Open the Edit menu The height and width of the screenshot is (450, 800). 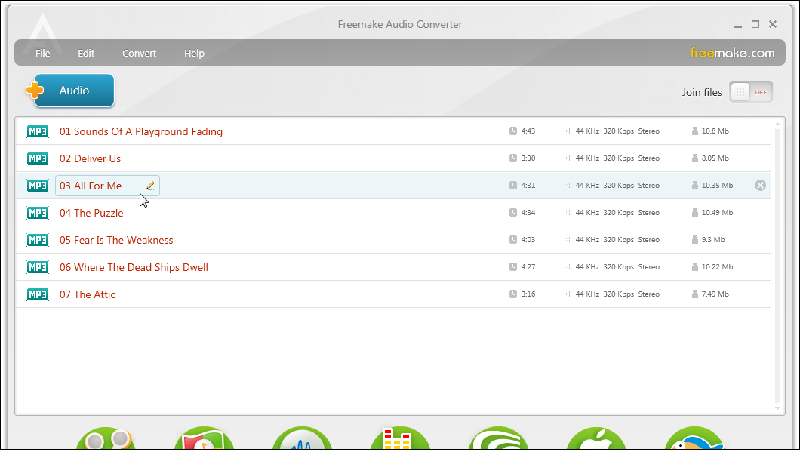pyautogui.click(x=86, y=53)
